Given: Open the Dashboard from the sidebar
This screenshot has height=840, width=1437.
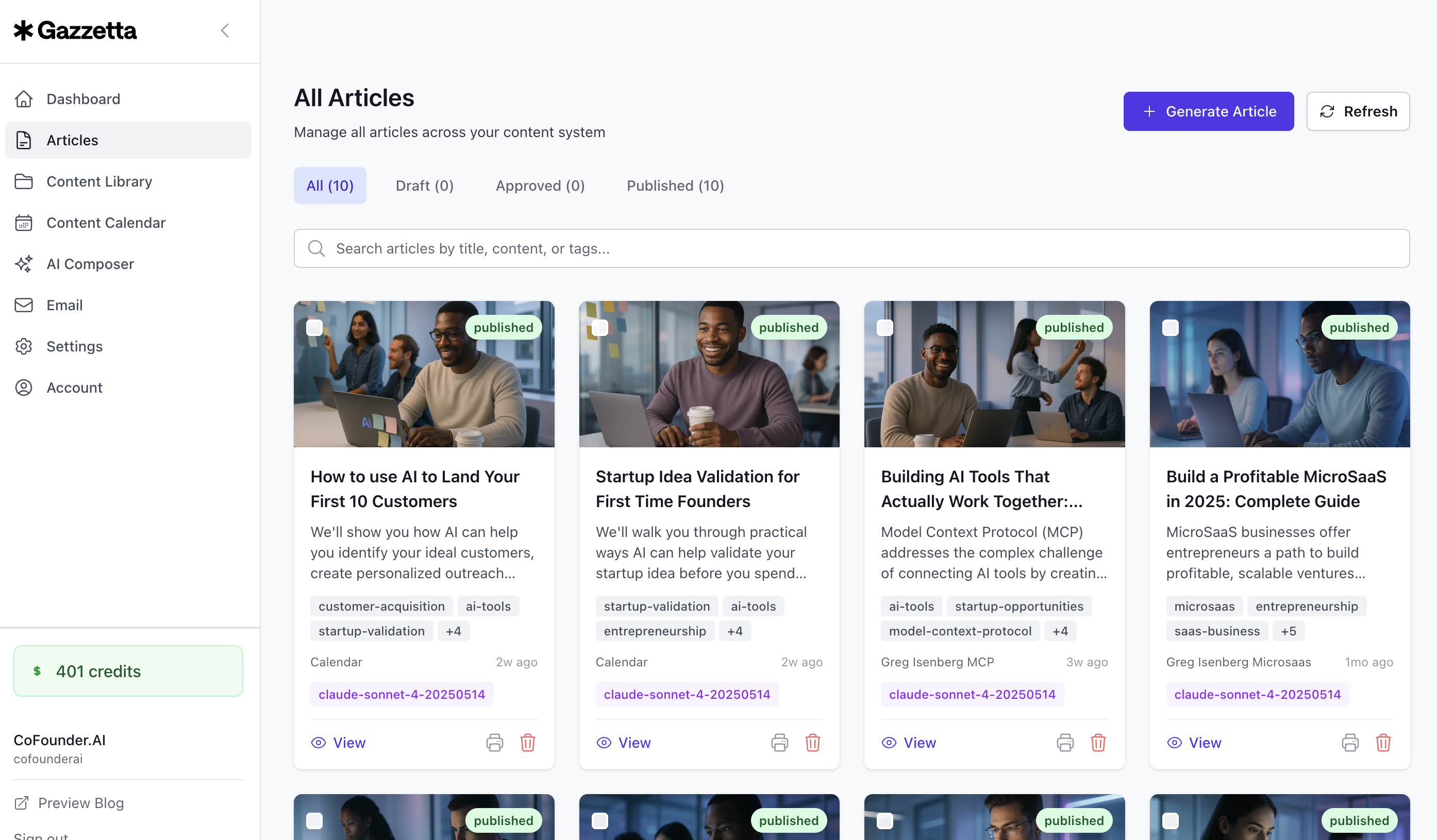Looking at the screenshot, I should (83, 98).
